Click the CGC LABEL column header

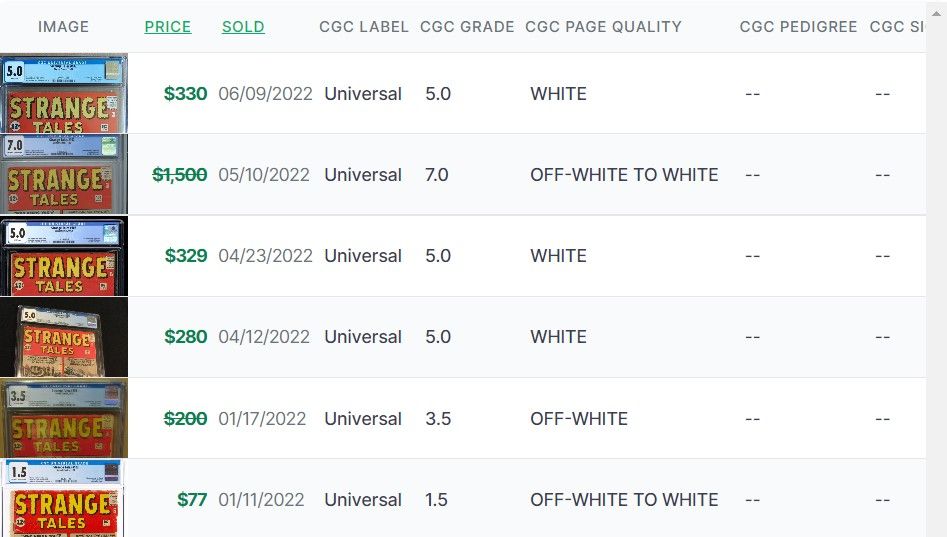364,27
